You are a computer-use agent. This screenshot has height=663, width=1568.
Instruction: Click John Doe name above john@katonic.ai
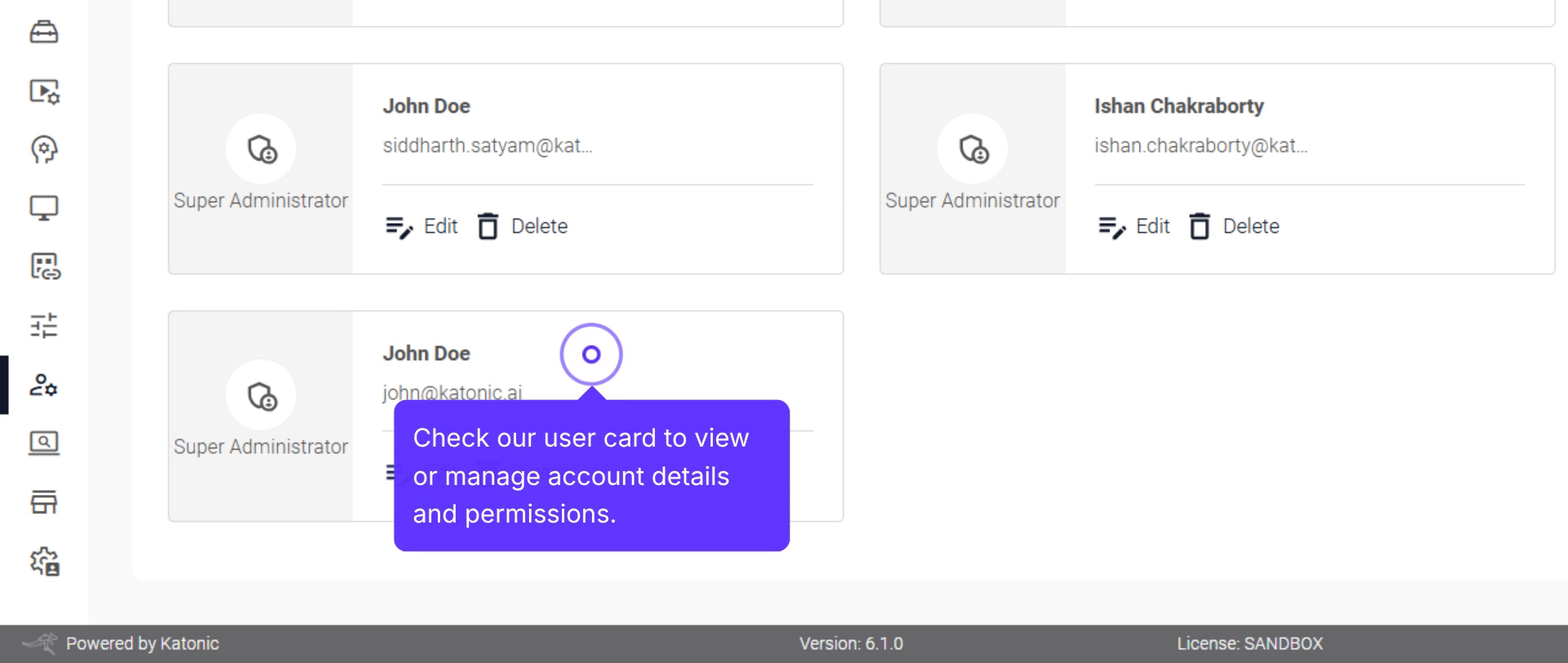(x=426, y=354)
